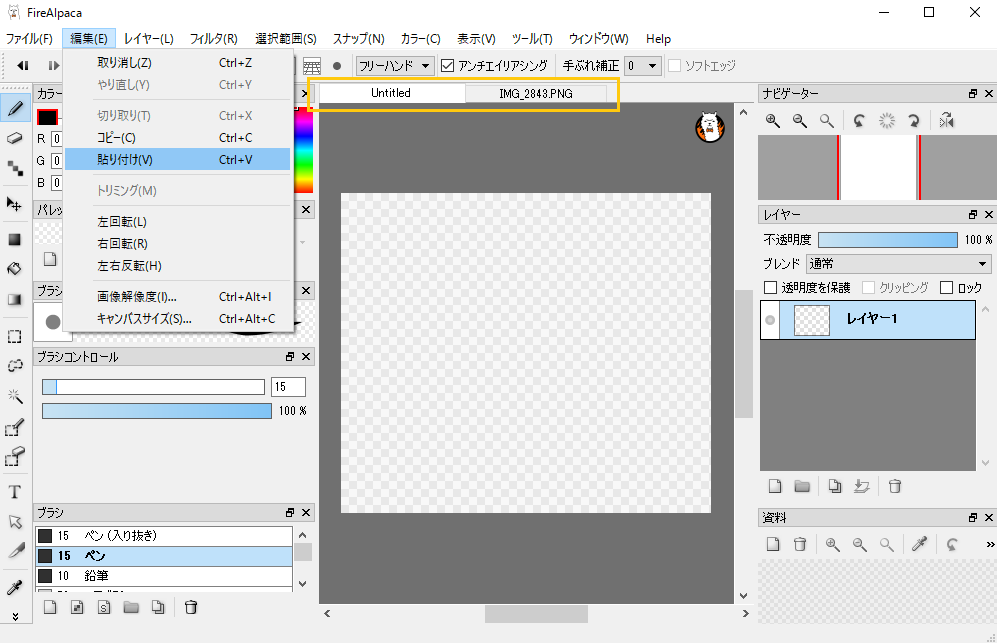Add a layer folder
Screen dimensions: 997x643
pos(802,487)
